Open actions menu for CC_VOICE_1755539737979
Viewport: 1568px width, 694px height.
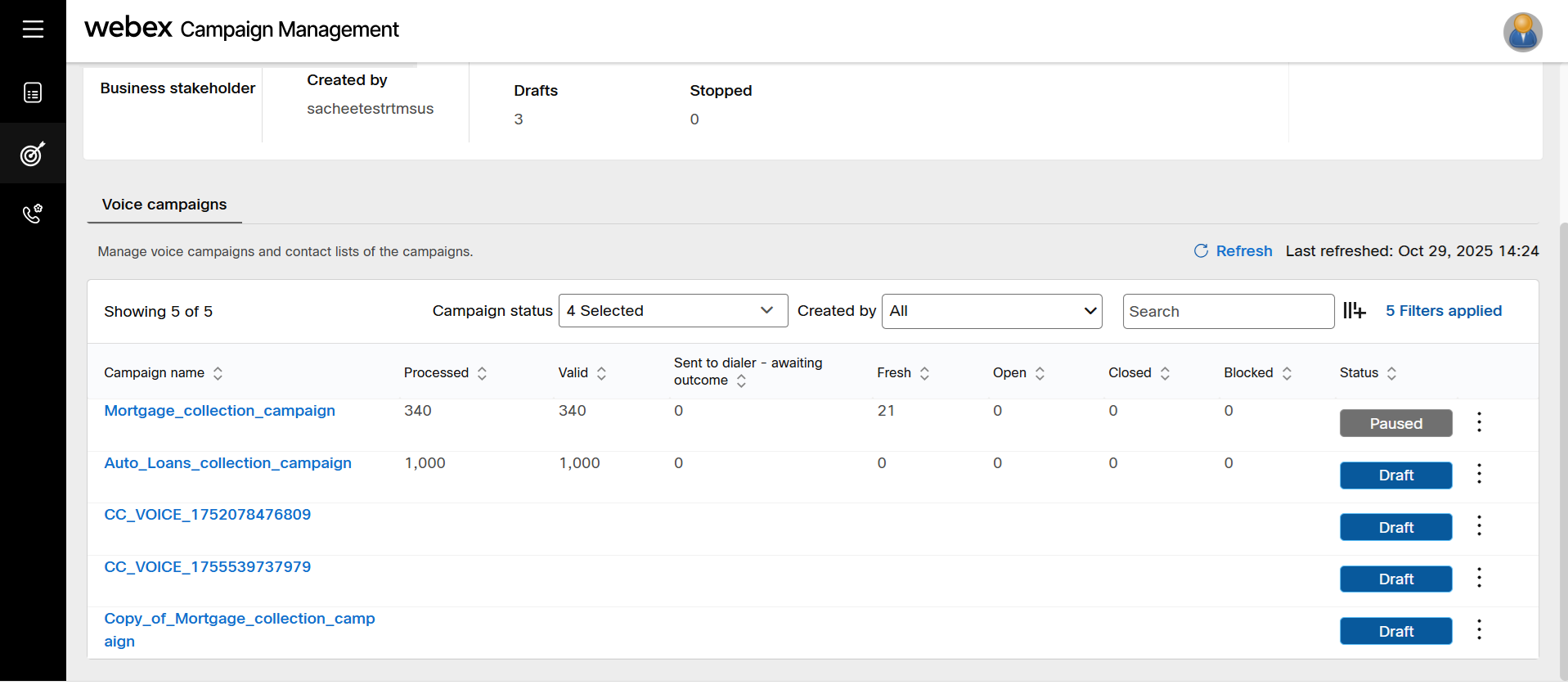point(1479,578)
